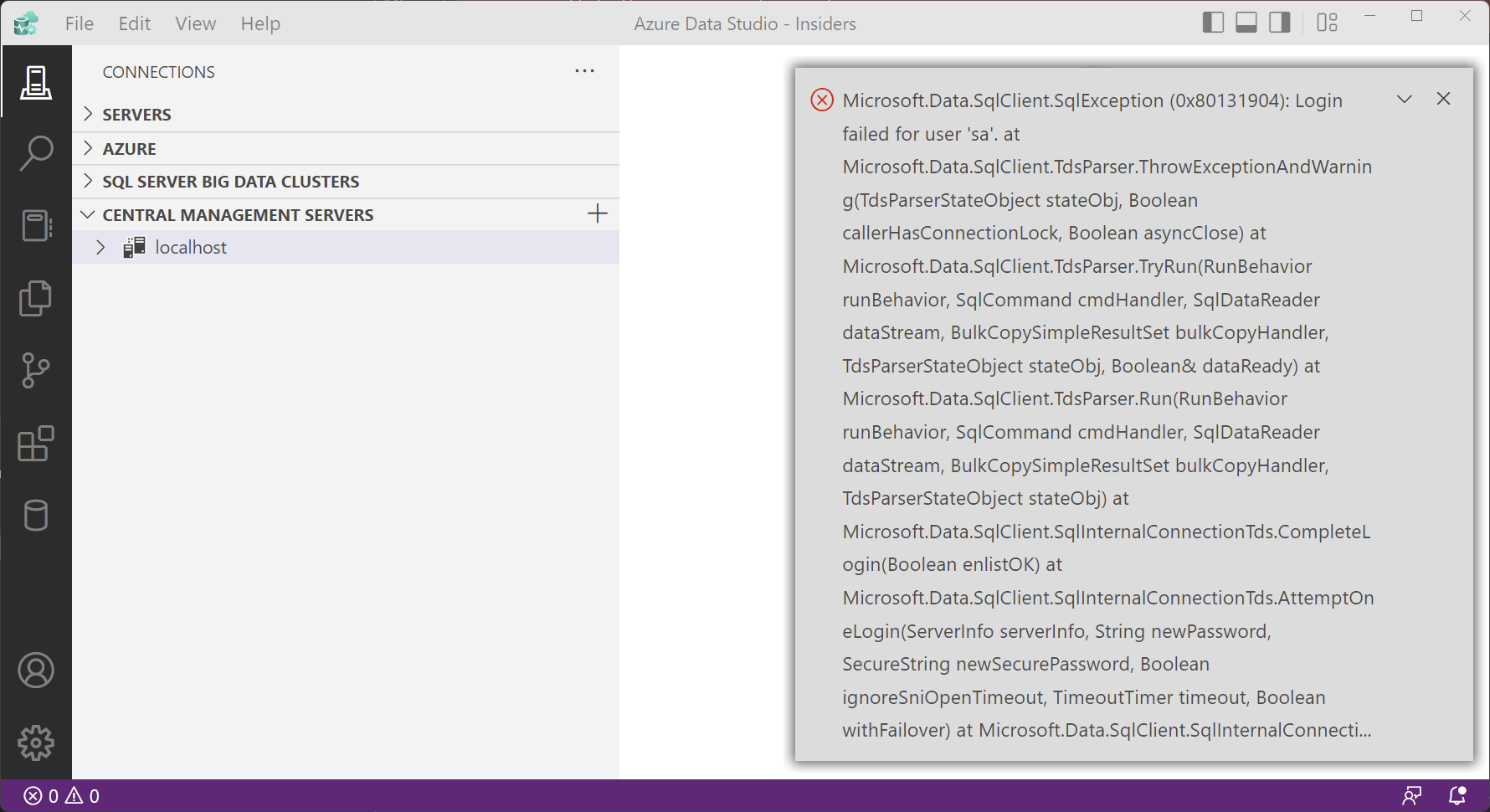Add a new Central Management Server
Image resolution: width=1490 pixels, height=812 pixels.
coord(598,213)
